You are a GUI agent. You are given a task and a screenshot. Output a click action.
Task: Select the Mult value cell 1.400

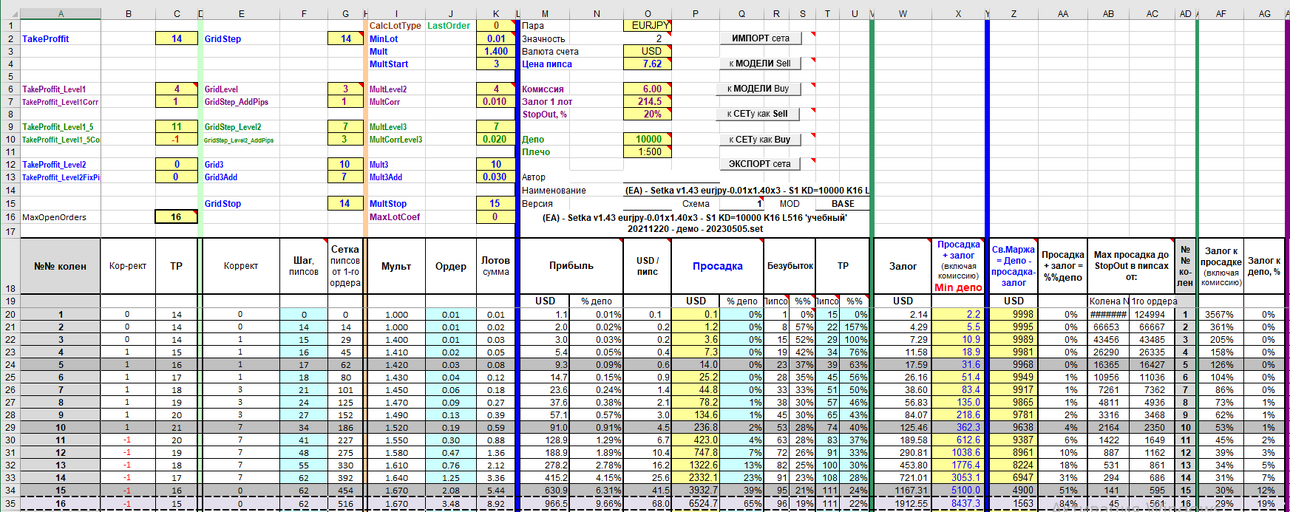pyautogui.click(x=494, y=51)
